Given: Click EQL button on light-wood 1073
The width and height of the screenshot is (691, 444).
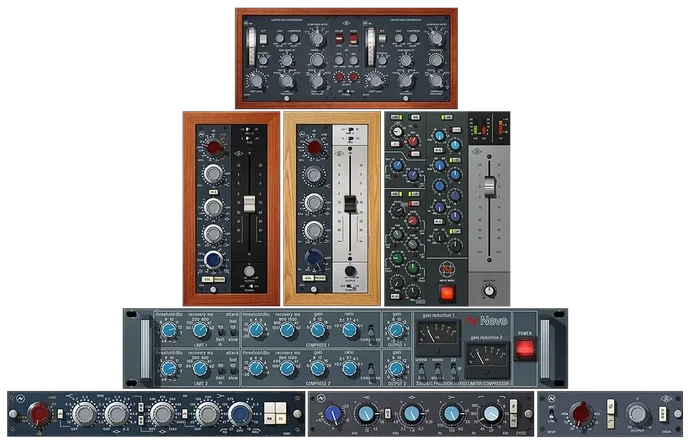Looking at the screenshot, I should 308,278.
